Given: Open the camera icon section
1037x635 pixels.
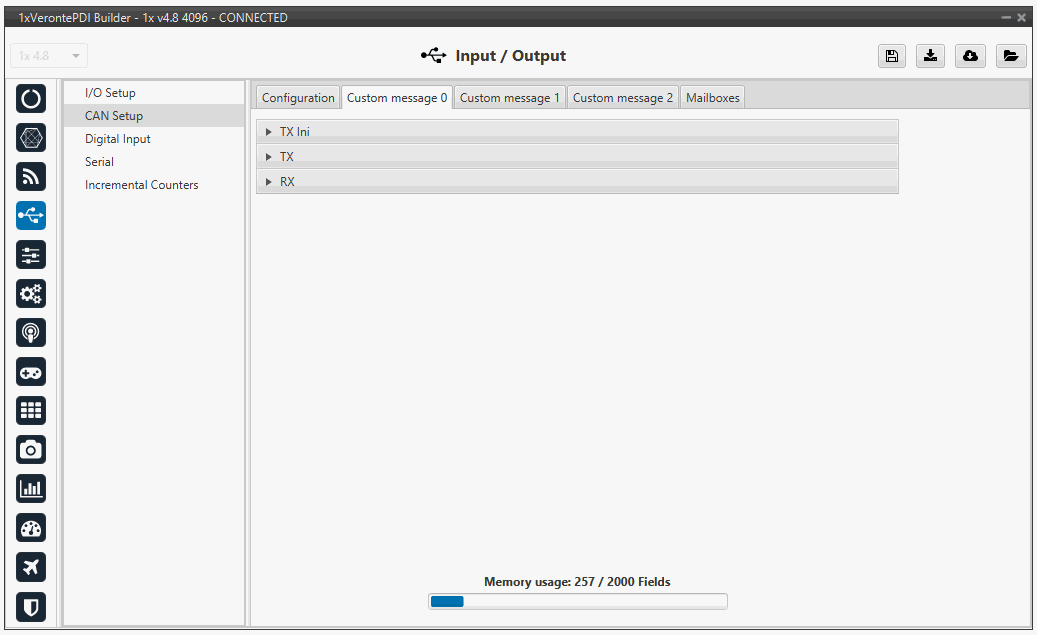Looking at the screenshot, I should click(31, 450).
